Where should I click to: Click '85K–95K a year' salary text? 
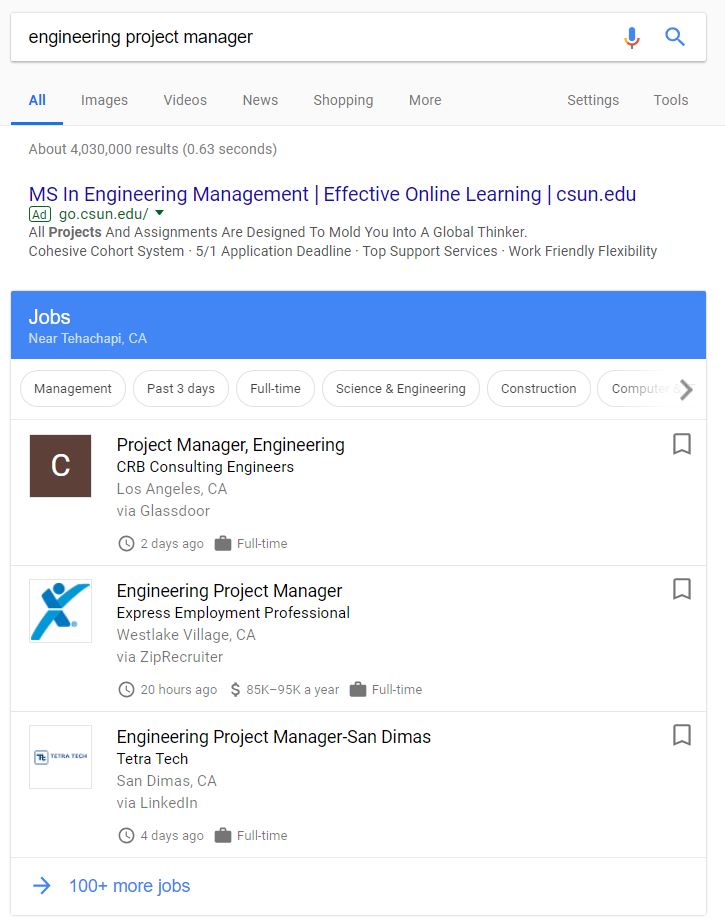(293, 690)
